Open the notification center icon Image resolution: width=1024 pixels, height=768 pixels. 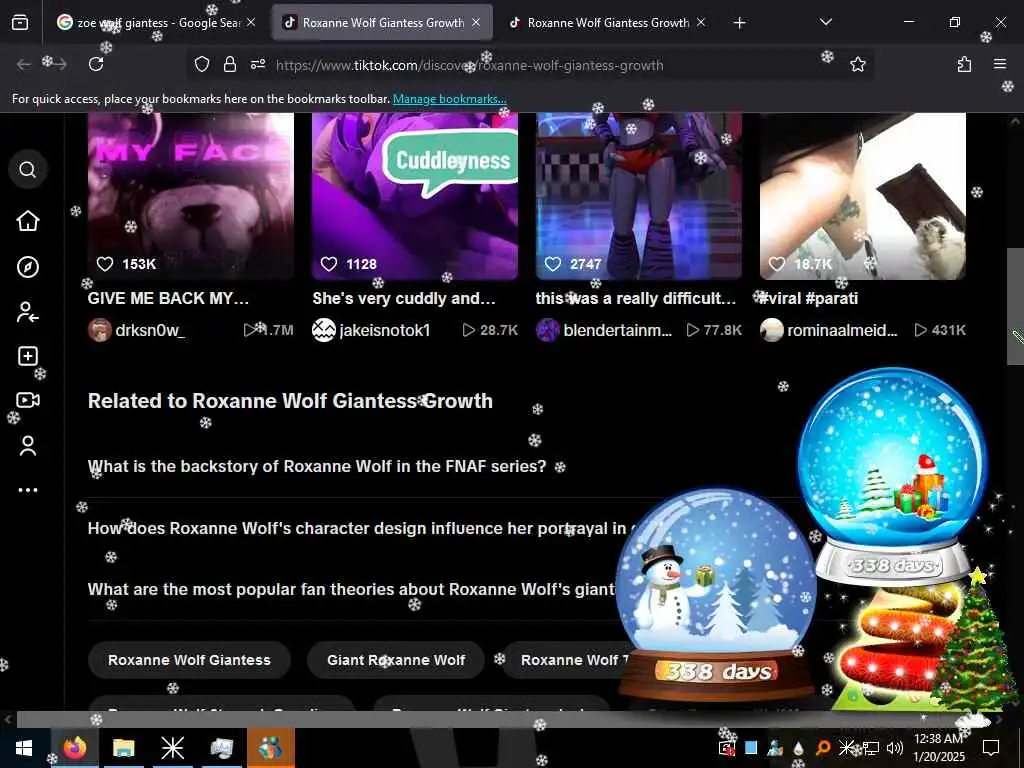click(x=991, y=748)
